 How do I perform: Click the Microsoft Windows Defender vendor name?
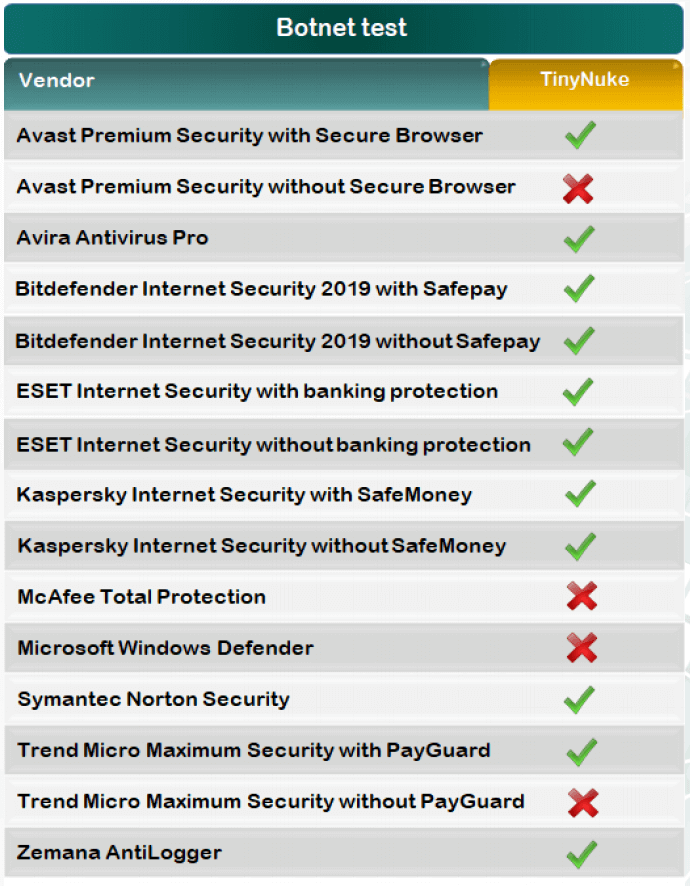coord(165,648)
